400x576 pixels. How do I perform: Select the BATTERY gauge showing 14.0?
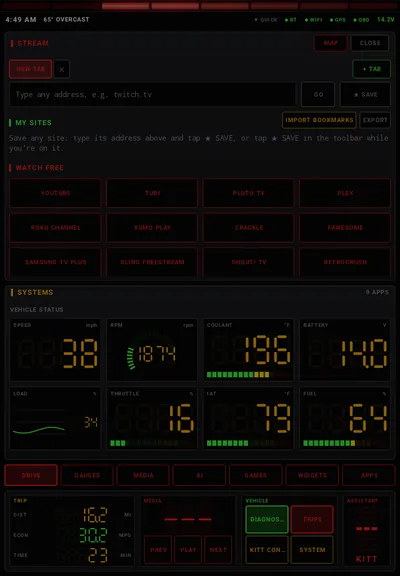click(345, 350)
